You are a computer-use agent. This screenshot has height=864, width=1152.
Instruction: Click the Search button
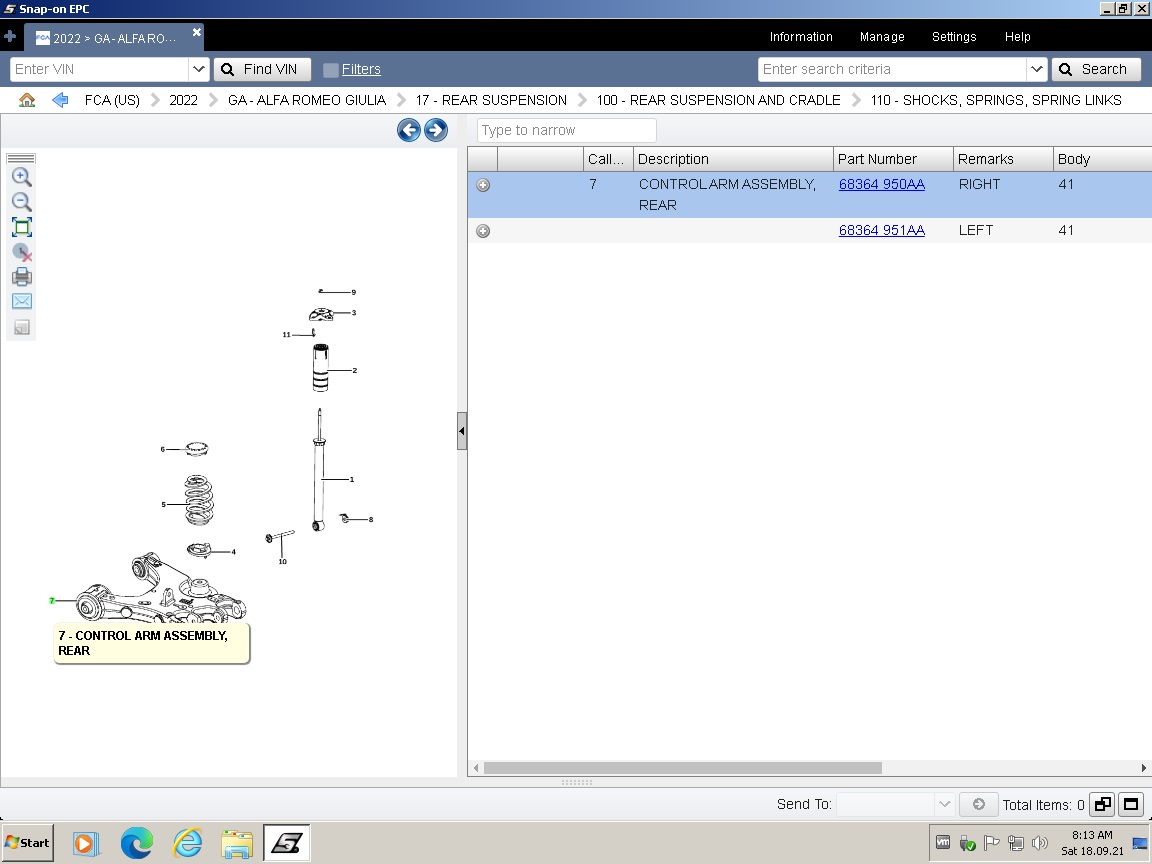click(1096, 69)
